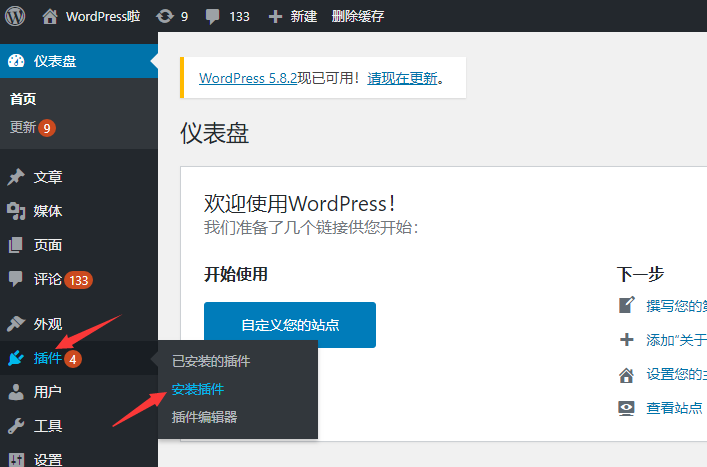Open the 评论 menu label

click(48, 279)
